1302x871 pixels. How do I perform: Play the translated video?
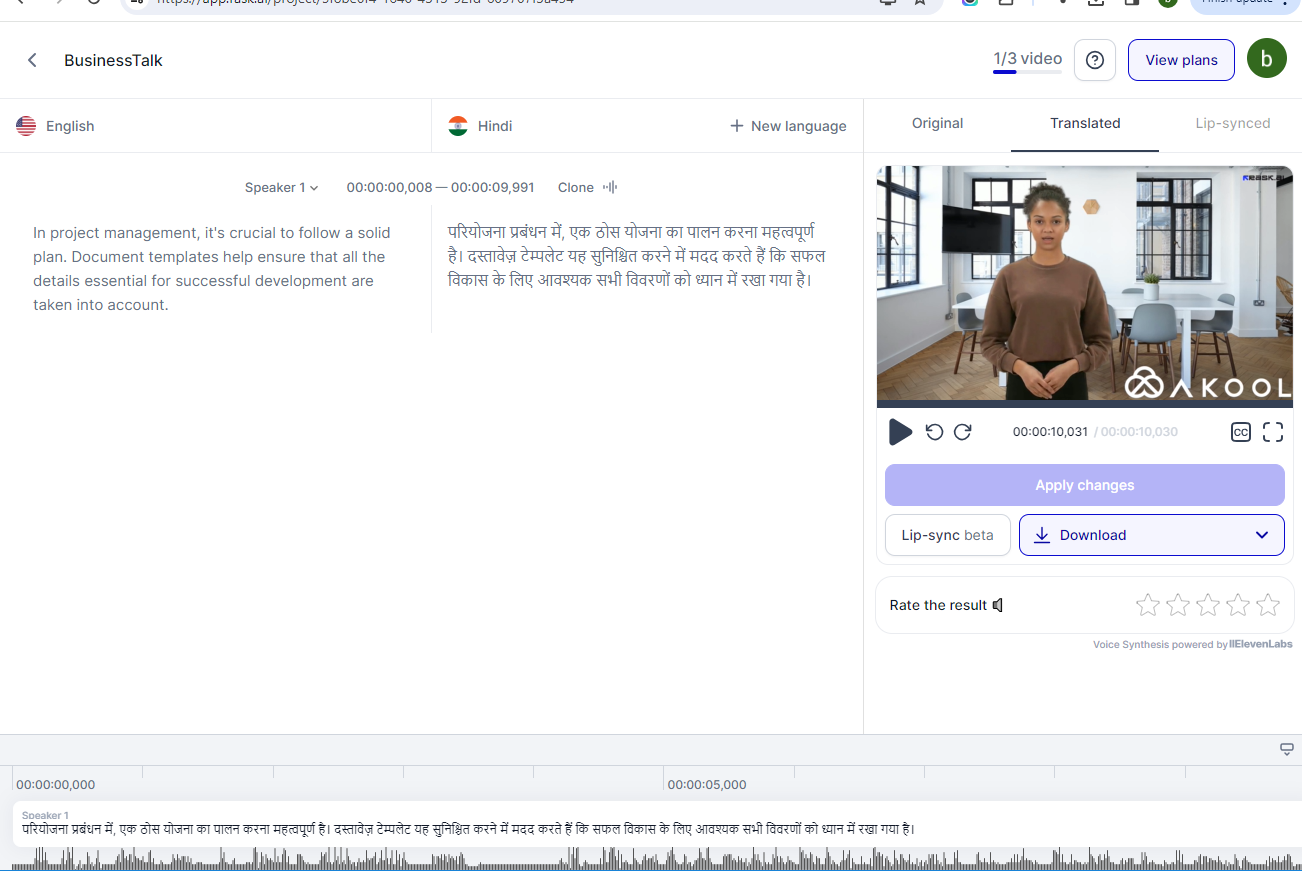point(900,432)
